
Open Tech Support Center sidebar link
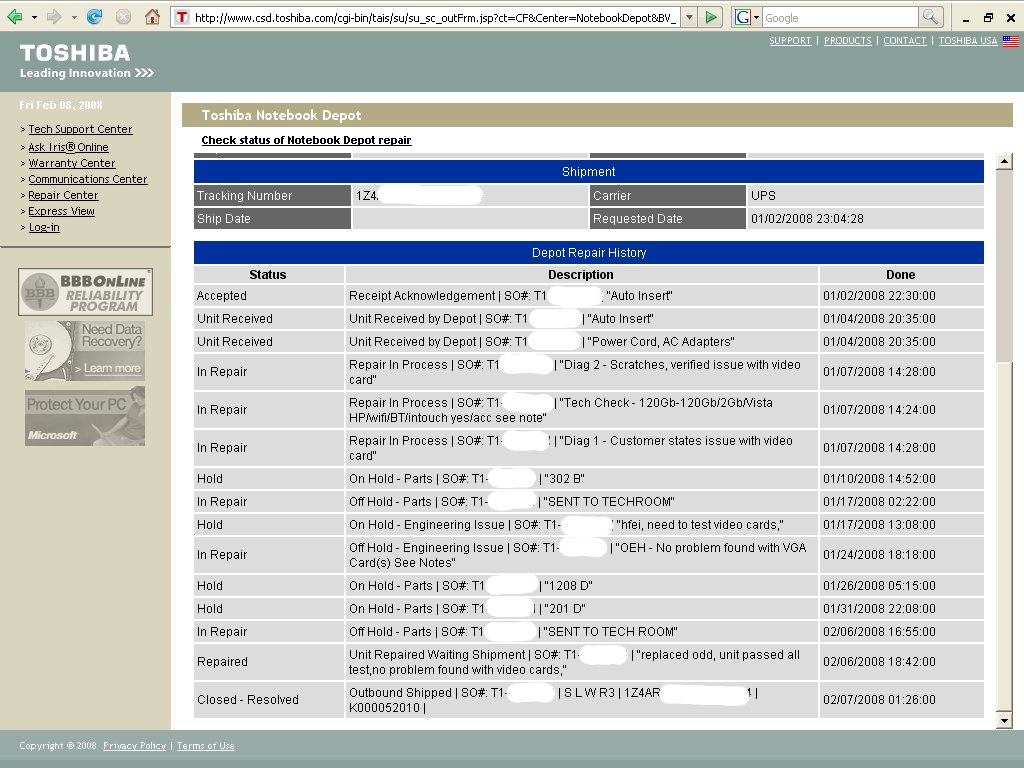[x=80, y=129]
